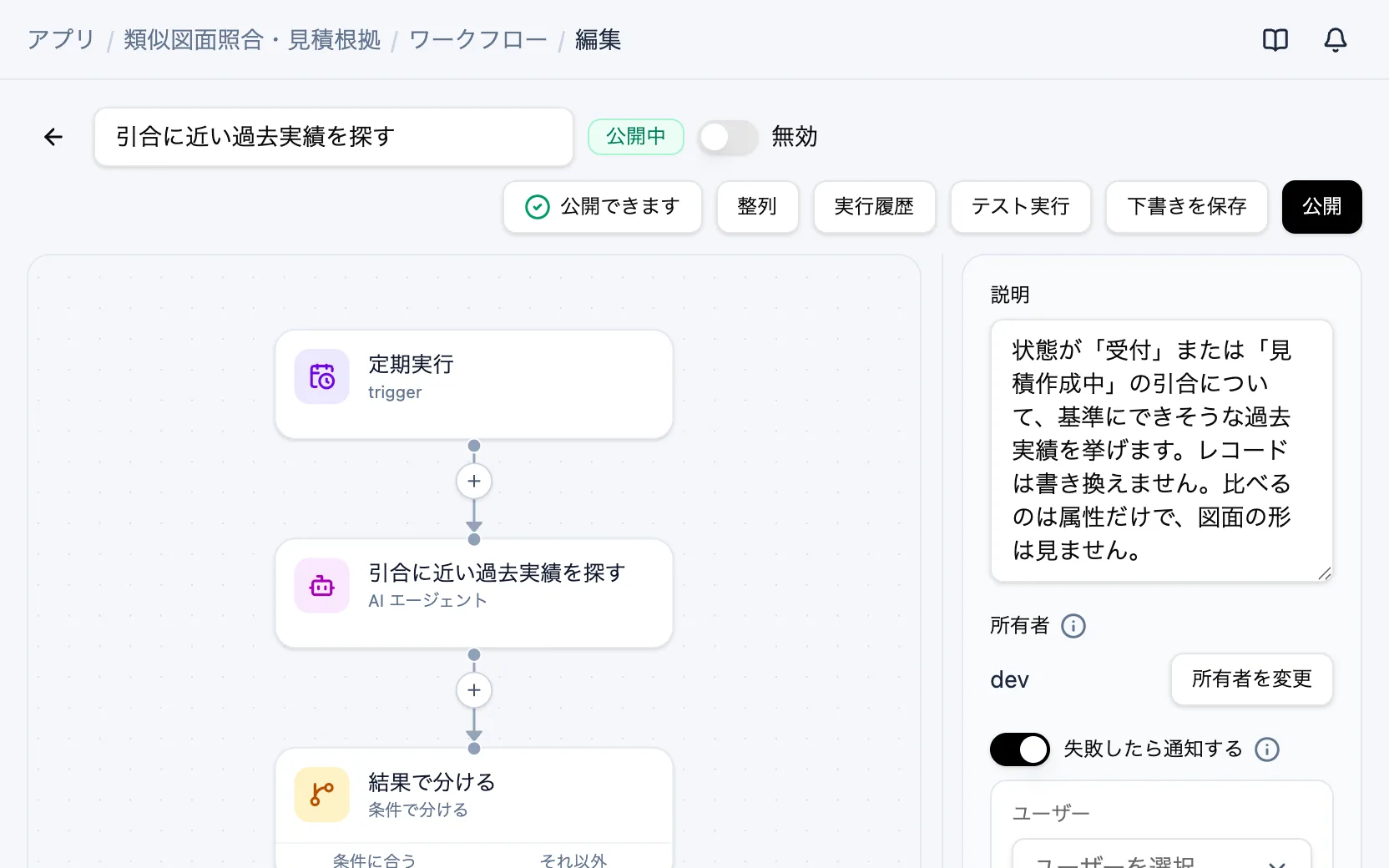Click the 説明 text area resize handle
The height and width of the screenshot is (868, 1389).
coord(1325,573)
